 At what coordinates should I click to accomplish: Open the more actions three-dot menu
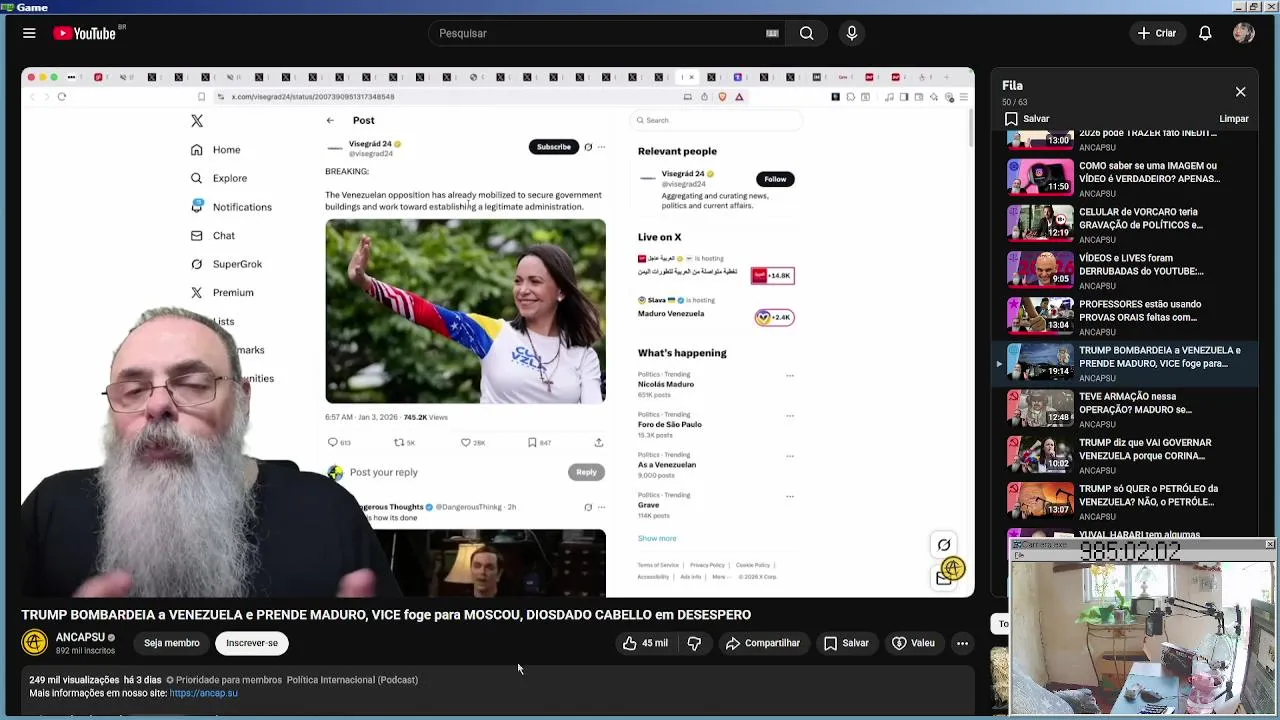pyautogui.click(x=962, y=643)
